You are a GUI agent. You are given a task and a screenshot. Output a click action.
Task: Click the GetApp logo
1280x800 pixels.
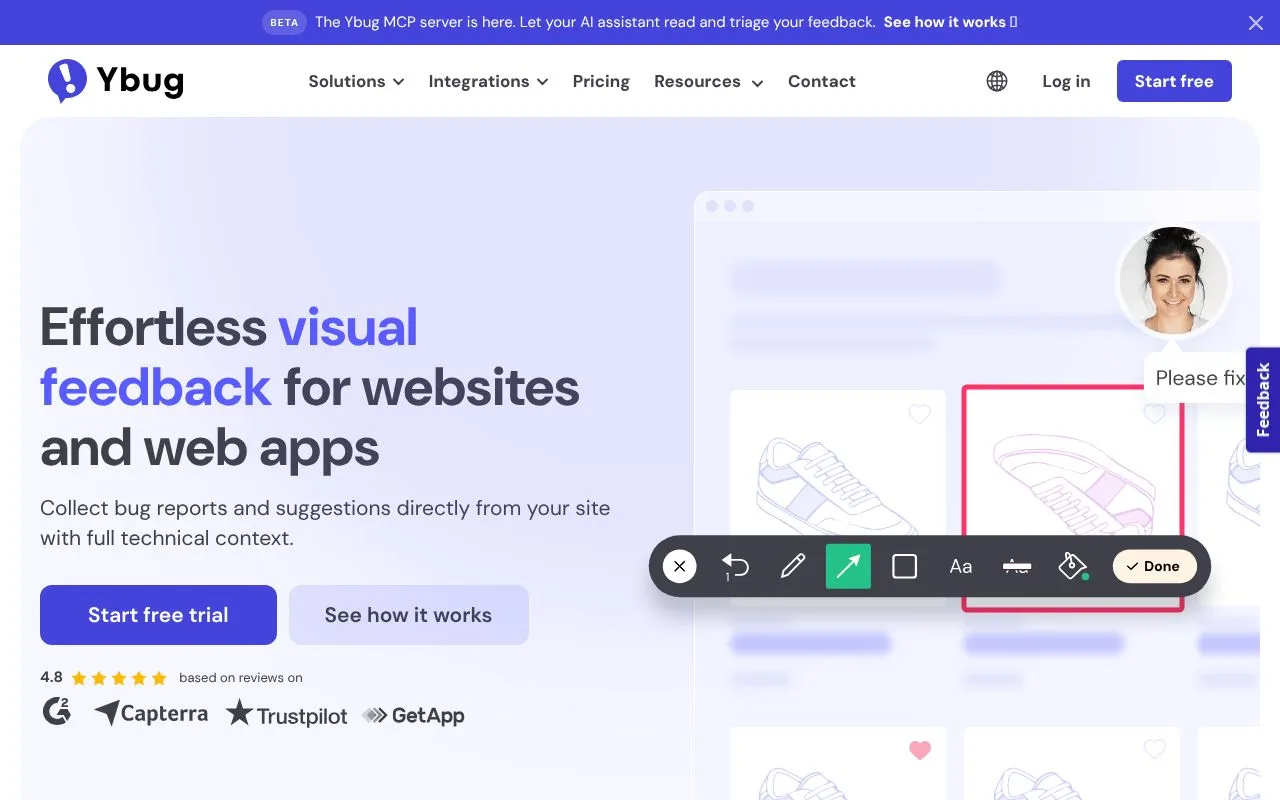pos(413,715)
